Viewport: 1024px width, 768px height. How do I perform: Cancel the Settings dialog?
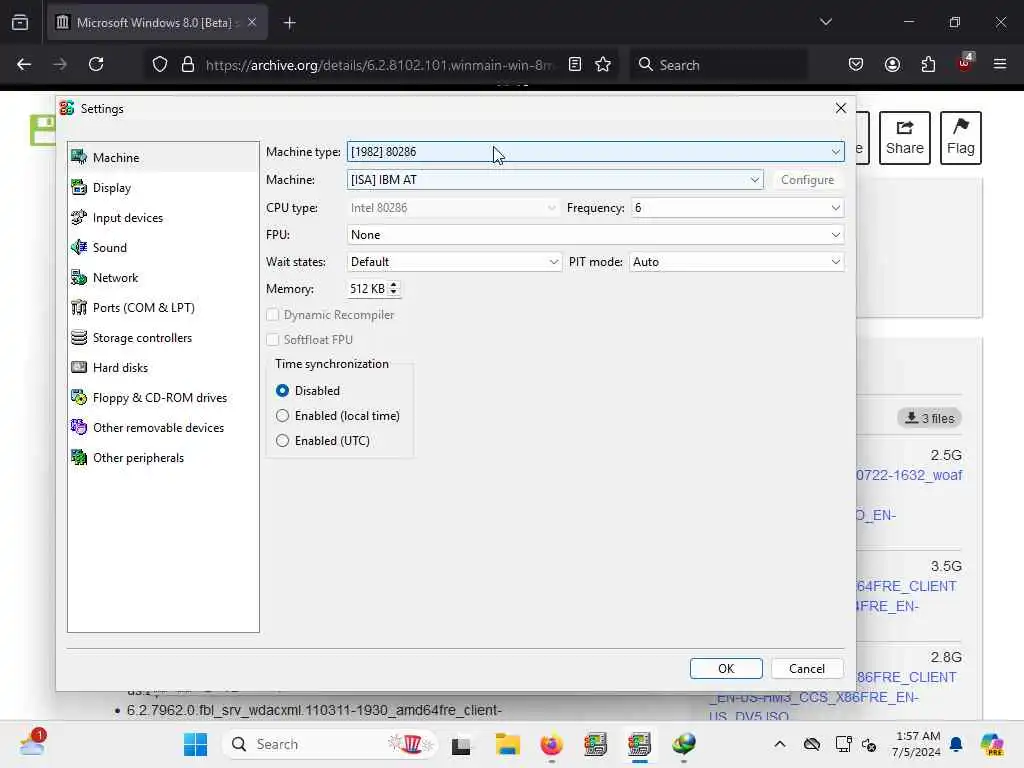pos(807,668)
